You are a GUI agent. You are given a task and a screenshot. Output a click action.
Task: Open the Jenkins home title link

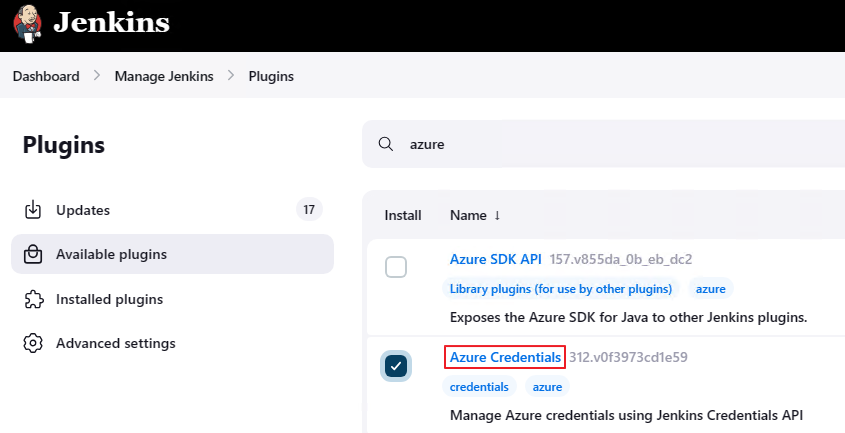[112, 23]
